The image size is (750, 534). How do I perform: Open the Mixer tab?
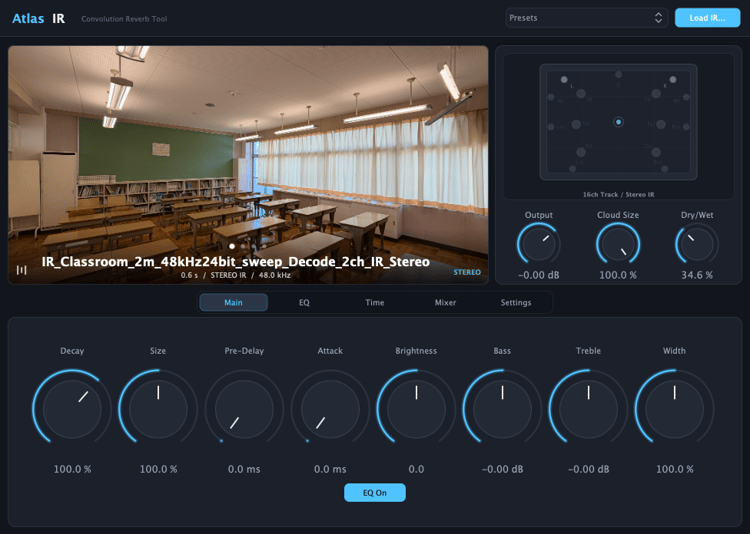[445, 302]
